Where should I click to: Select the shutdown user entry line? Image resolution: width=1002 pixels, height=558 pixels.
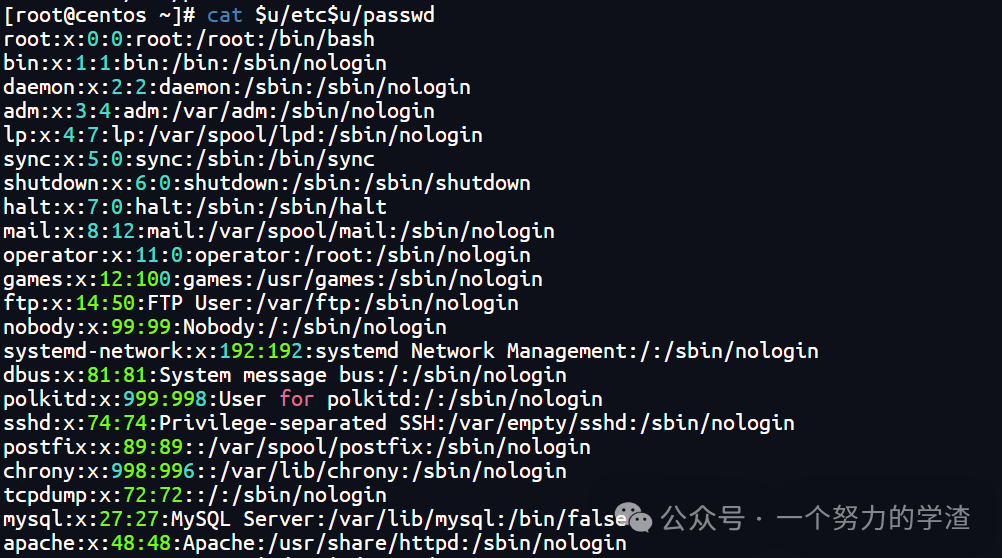[x=267, y=183]
